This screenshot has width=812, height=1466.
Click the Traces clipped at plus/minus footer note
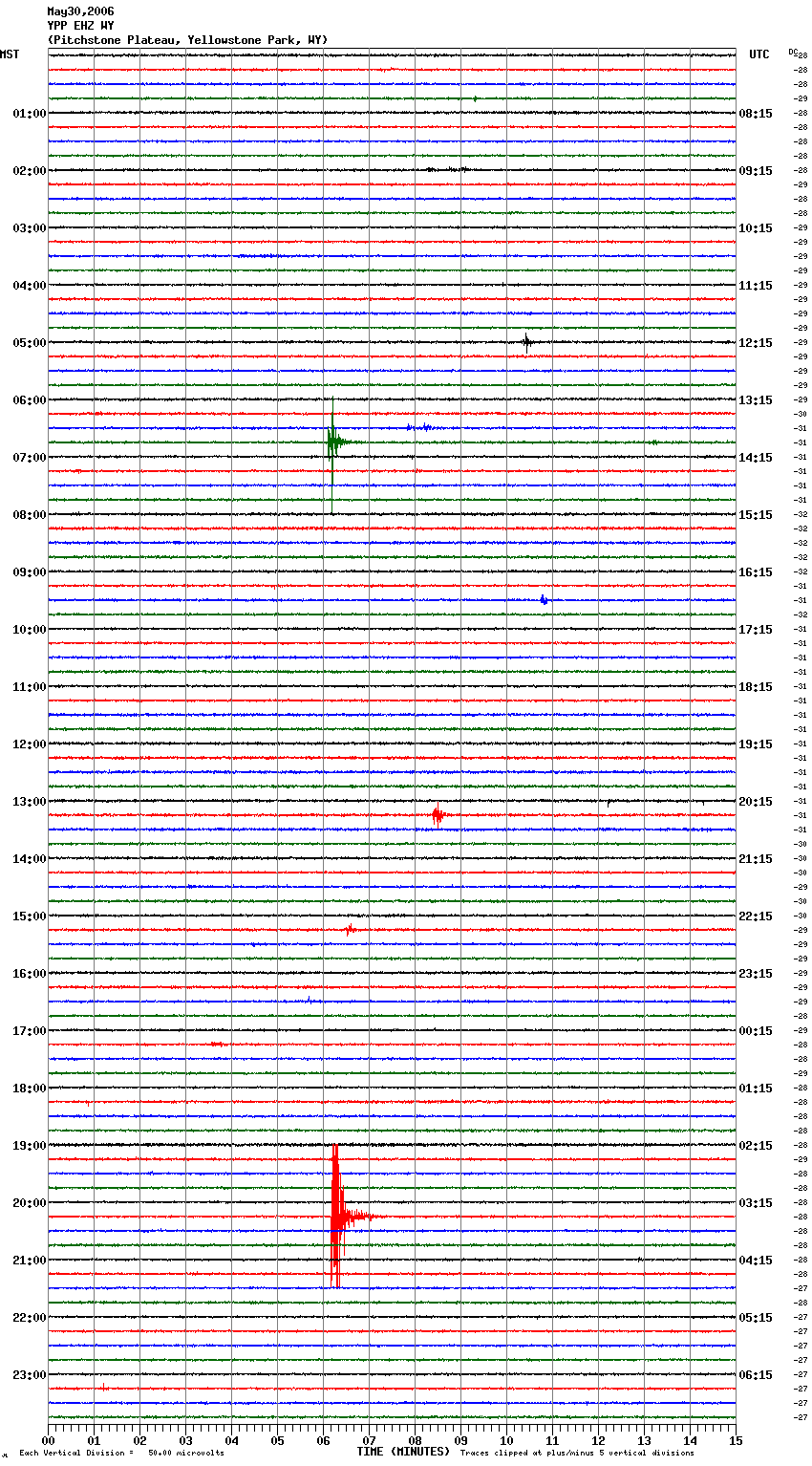click(577, 1453)
